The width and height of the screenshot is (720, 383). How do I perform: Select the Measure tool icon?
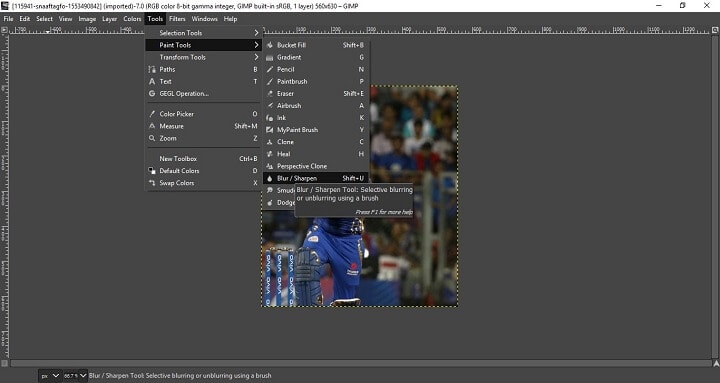point(152,126)
